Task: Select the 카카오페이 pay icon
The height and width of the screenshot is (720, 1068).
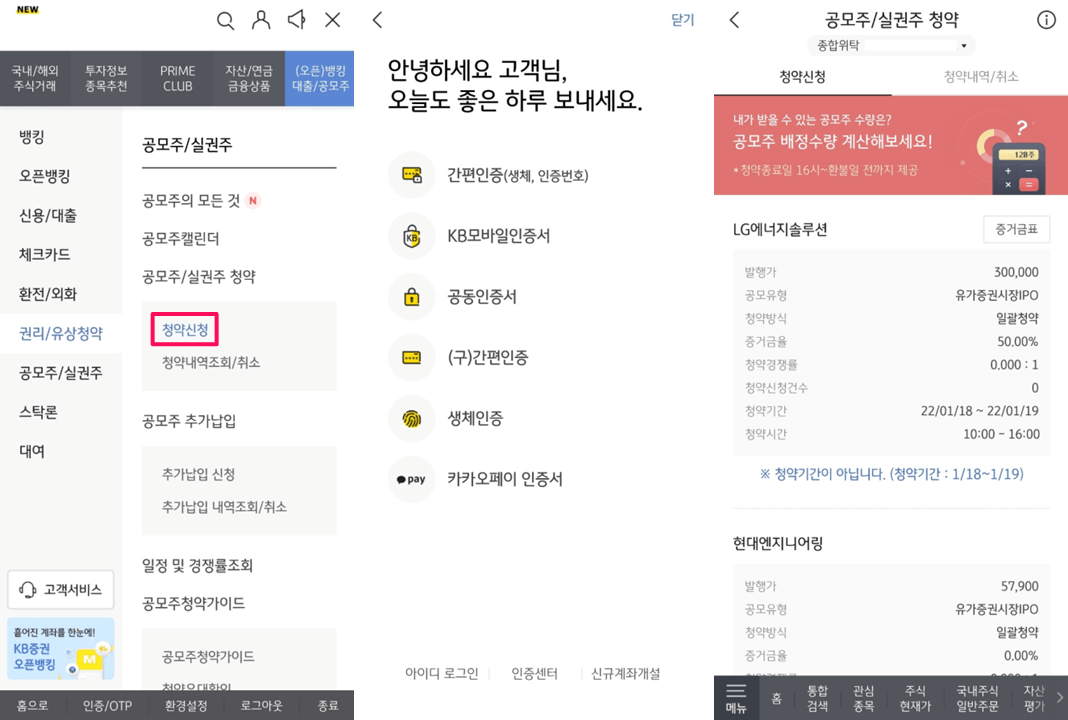Action: pos(411,479)
